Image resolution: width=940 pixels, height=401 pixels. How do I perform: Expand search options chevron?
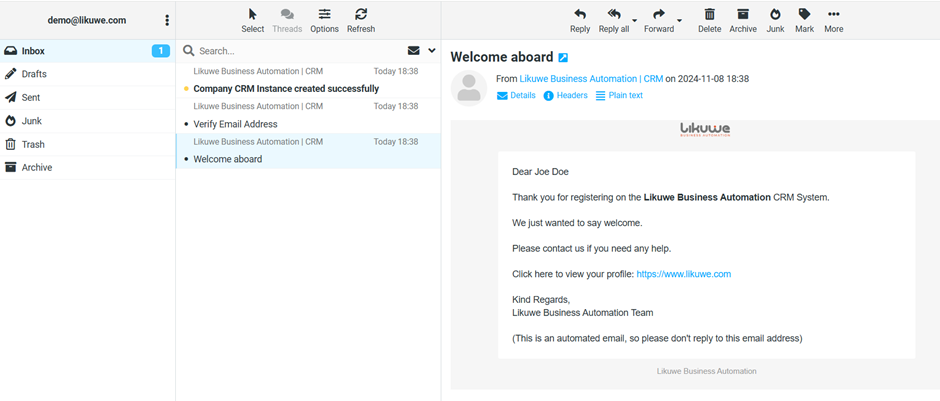click(x=432, y=50)
